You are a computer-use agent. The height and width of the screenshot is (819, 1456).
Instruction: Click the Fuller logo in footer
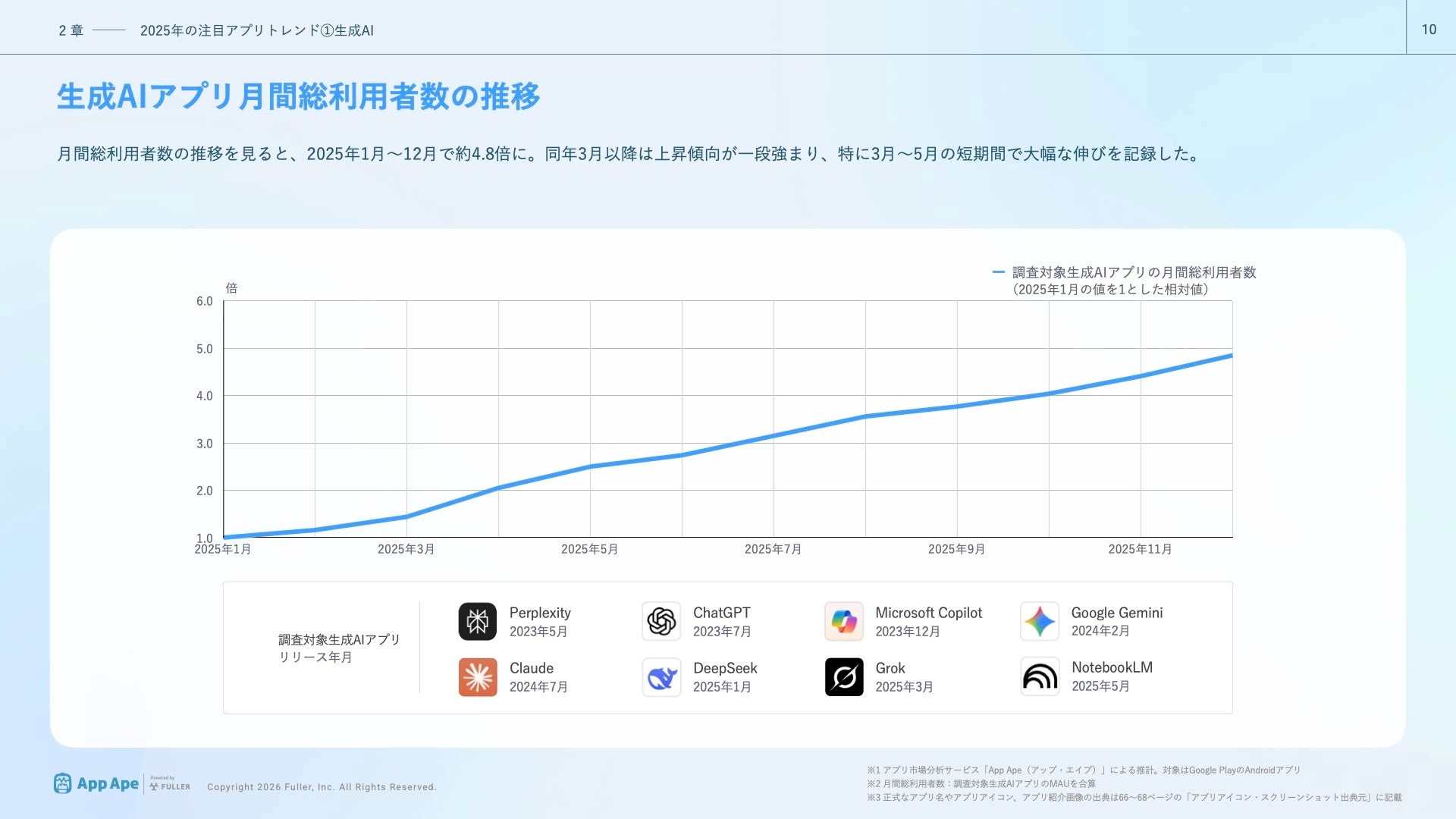pos(170,785)
